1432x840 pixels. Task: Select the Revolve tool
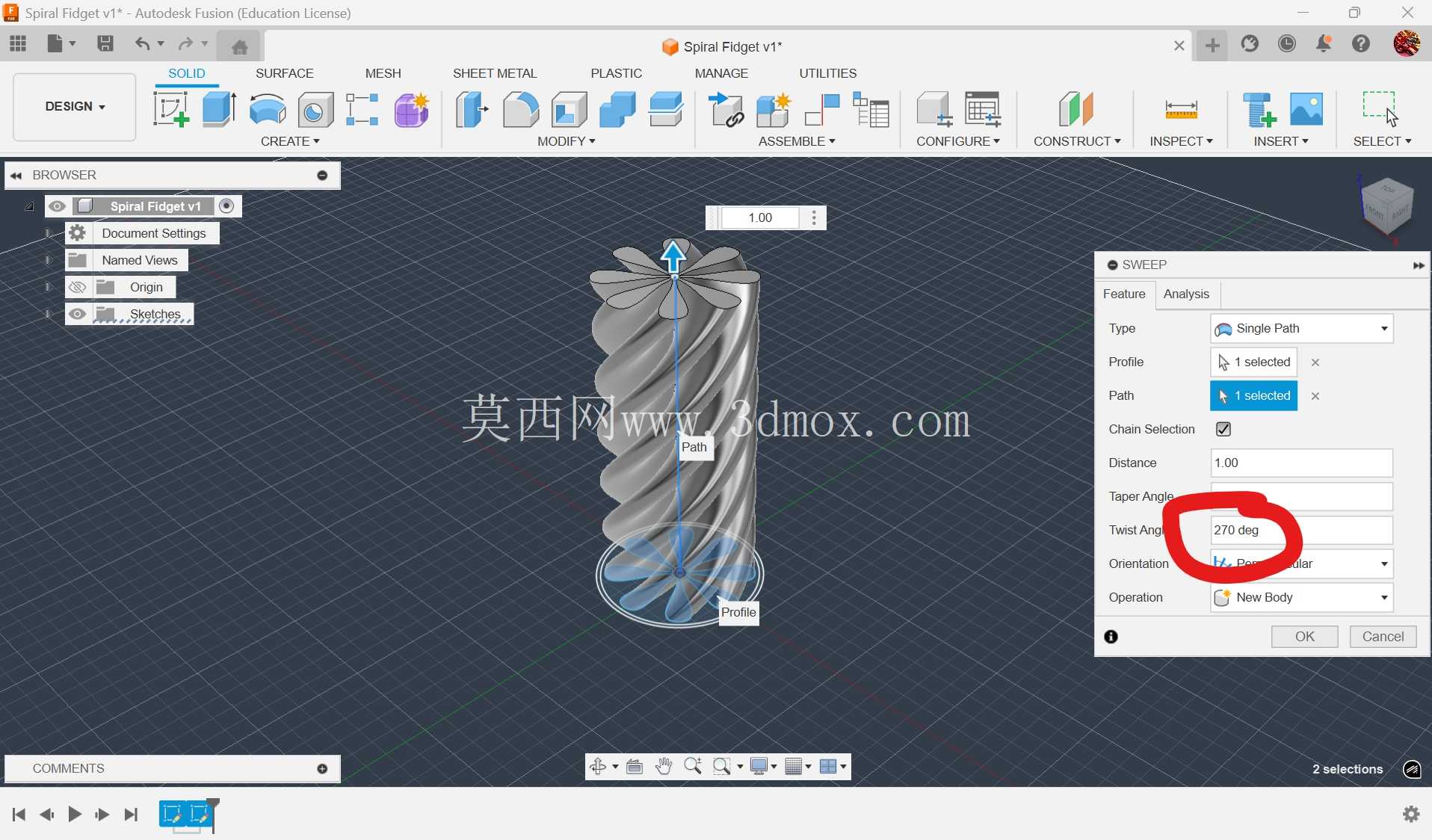pyautogui.click(x=267, y=109)
